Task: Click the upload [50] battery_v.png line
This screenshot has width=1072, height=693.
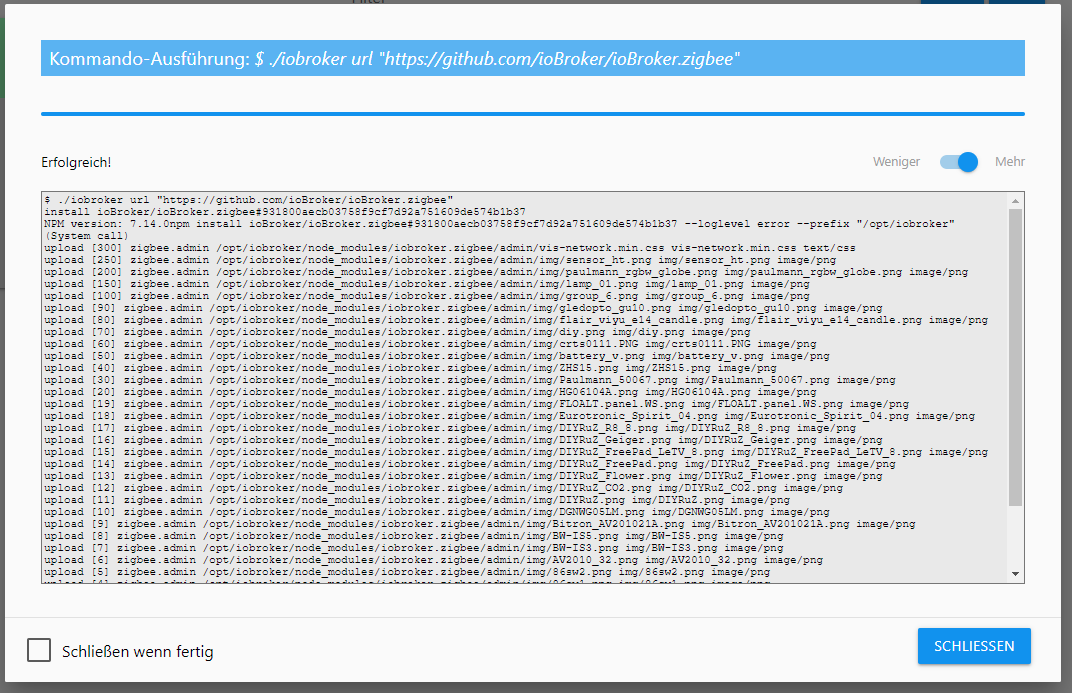Action: coord(437,355)
